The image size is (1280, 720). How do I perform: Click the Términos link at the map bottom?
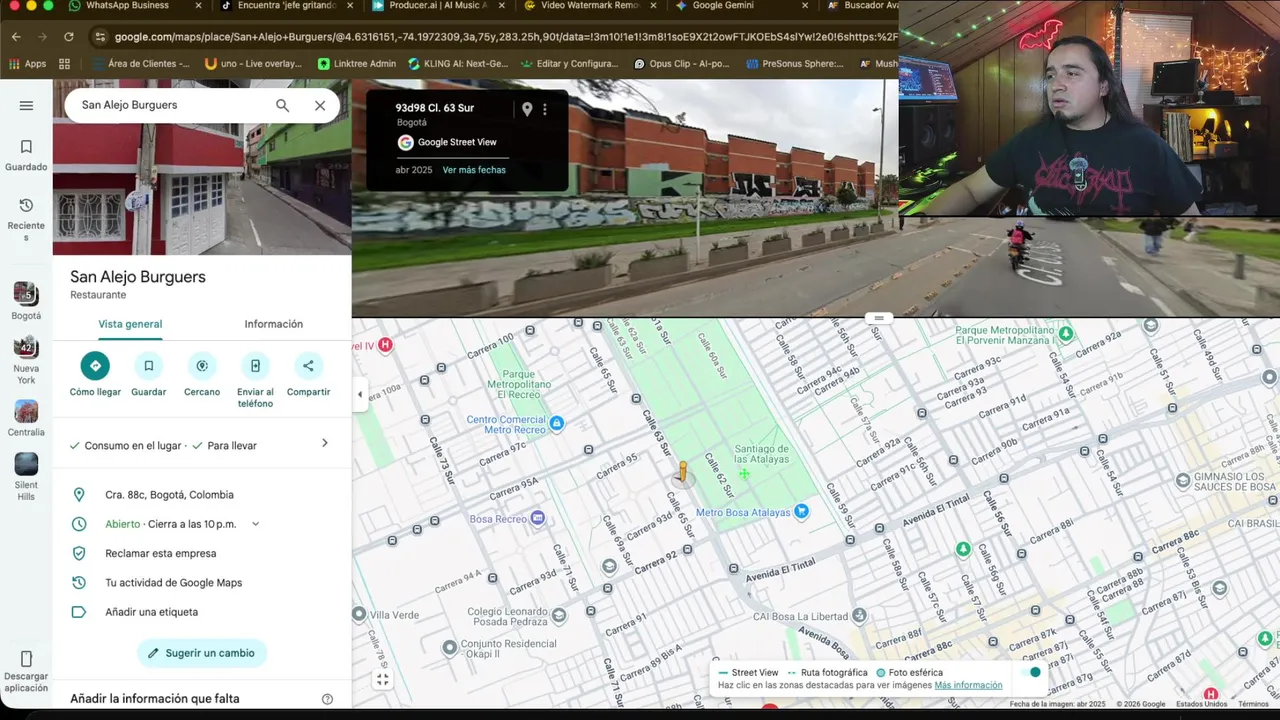[x=1253, y=704]
